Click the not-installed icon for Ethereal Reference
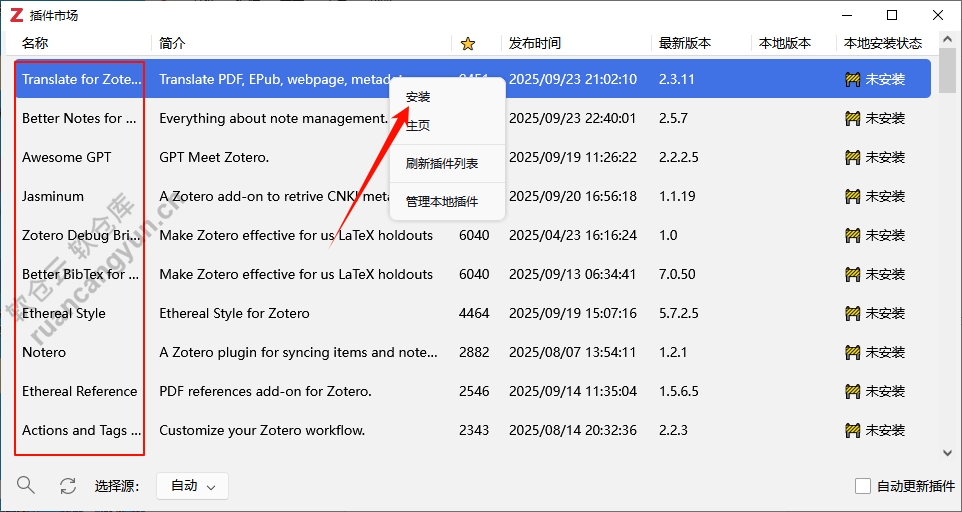 click(852, 391)
